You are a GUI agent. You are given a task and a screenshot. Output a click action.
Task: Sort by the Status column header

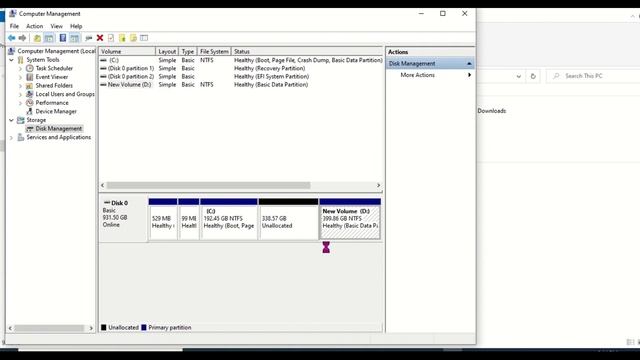(307, 51)
